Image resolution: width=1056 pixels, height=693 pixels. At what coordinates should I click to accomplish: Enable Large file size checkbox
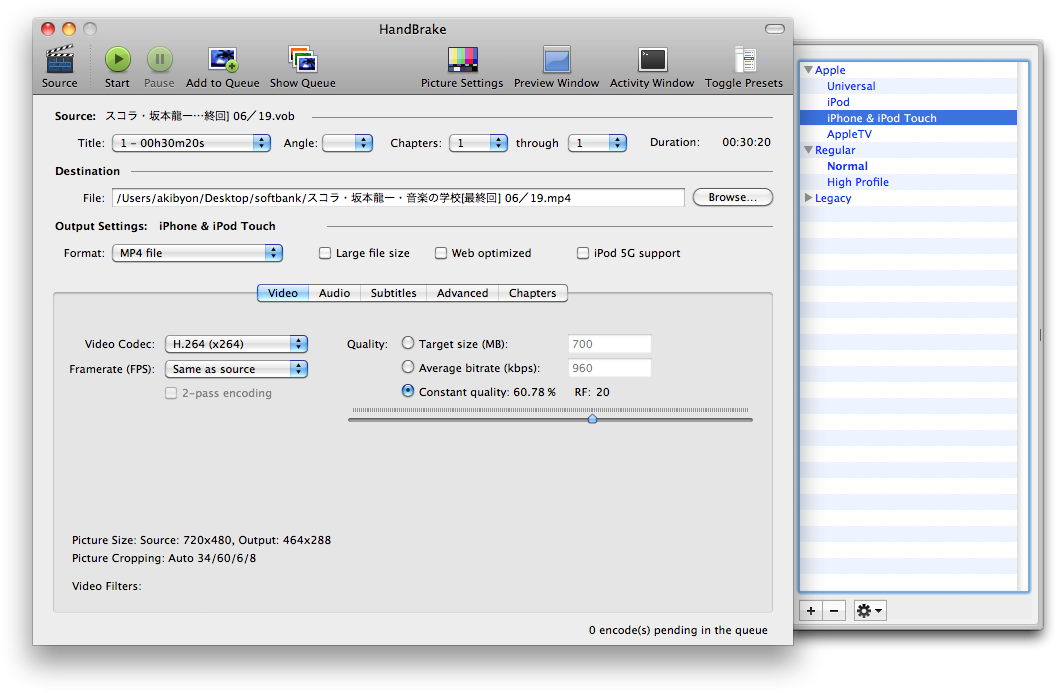[325, 253]
